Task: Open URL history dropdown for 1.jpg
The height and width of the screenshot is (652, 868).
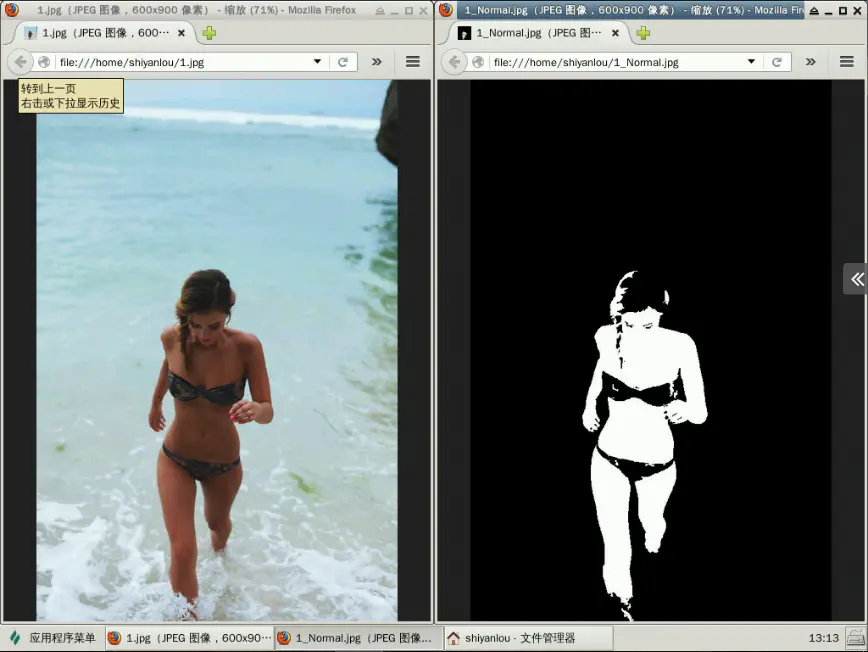Action: (x=317, y=61)
